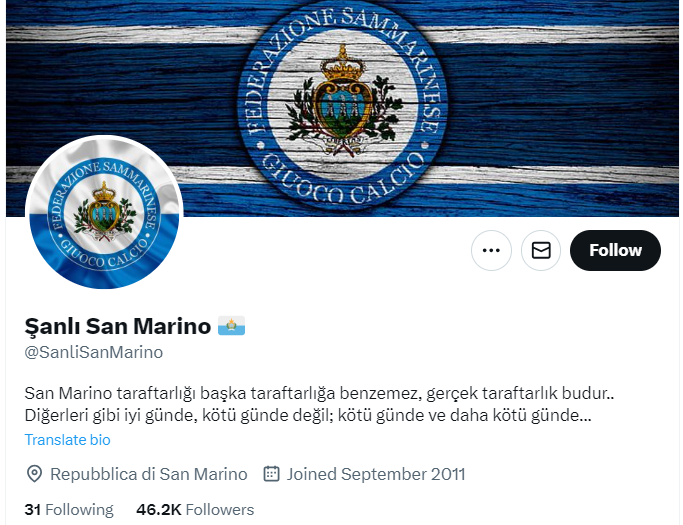The height and width of the screenshot is (525, 683).
Task: Click the bio line starting San Marino taraftarlığı
Action: (x=319, y=393)
